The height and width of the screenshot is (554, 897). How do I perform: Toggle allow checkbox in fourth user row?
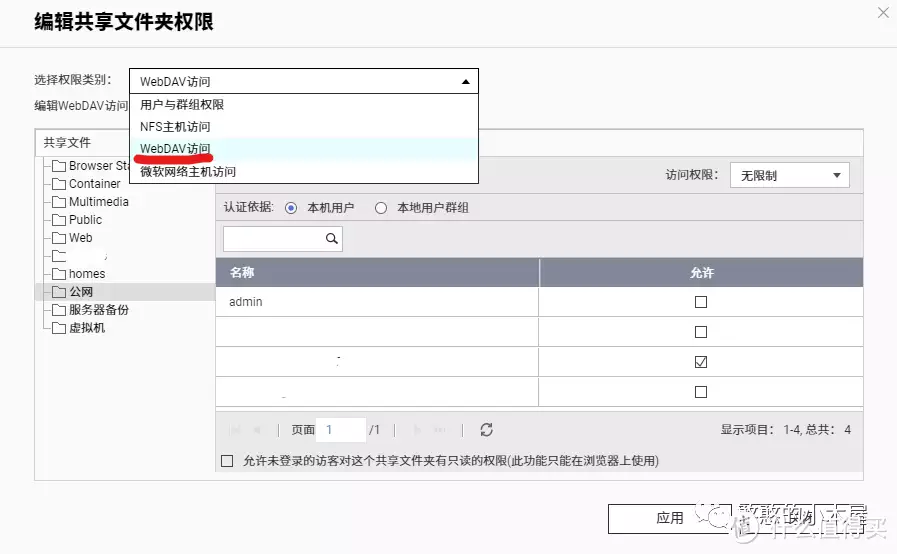(x=701, y=392)
